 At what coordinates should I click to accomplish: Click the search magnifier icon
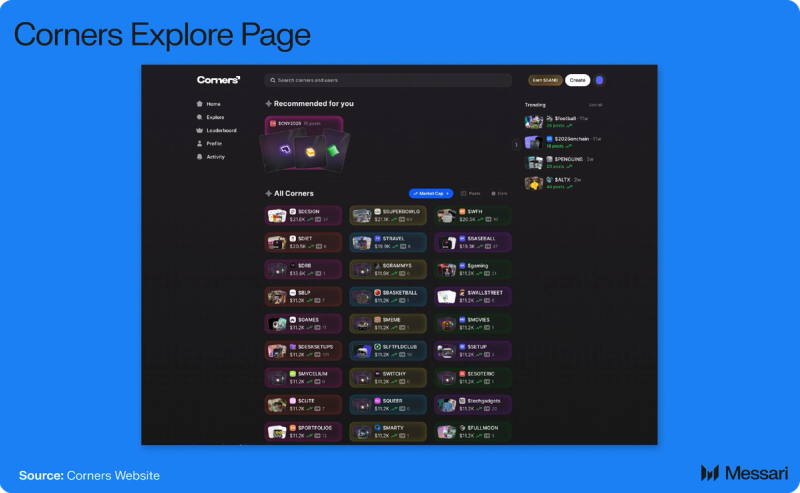pyautogui.click(x=272, y=80)
